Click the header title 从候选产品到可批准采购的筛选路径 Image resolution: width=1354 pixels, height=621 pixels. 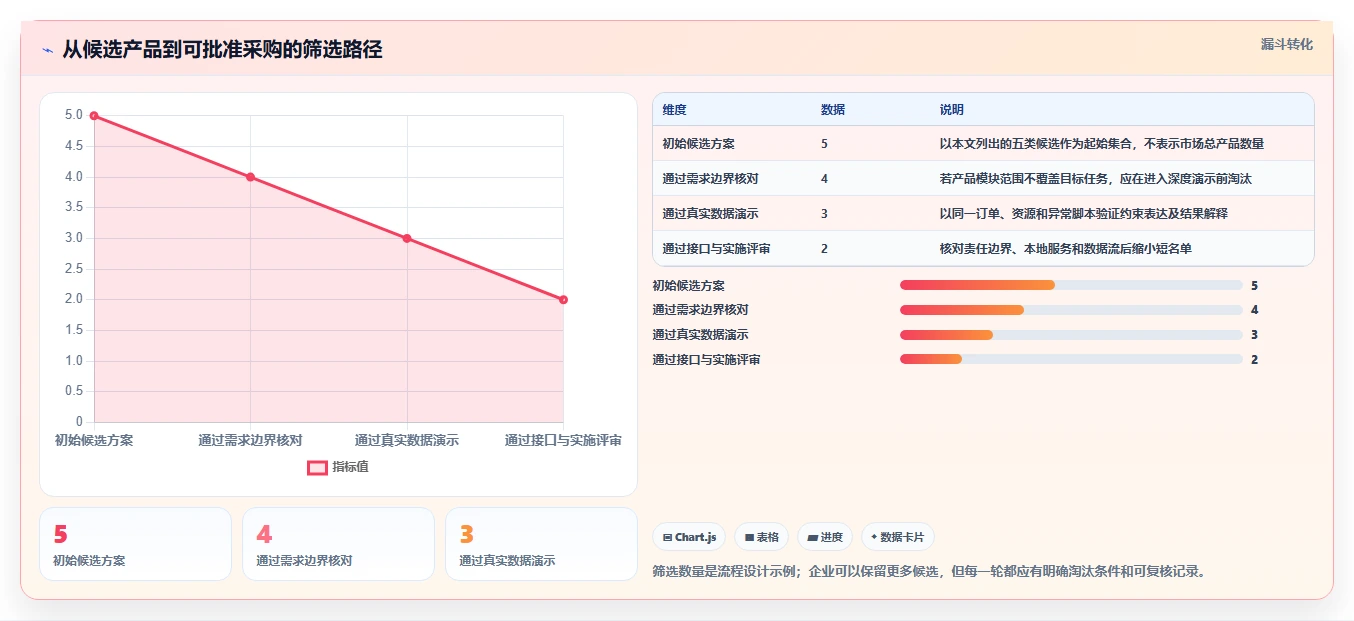pos(222,49)
